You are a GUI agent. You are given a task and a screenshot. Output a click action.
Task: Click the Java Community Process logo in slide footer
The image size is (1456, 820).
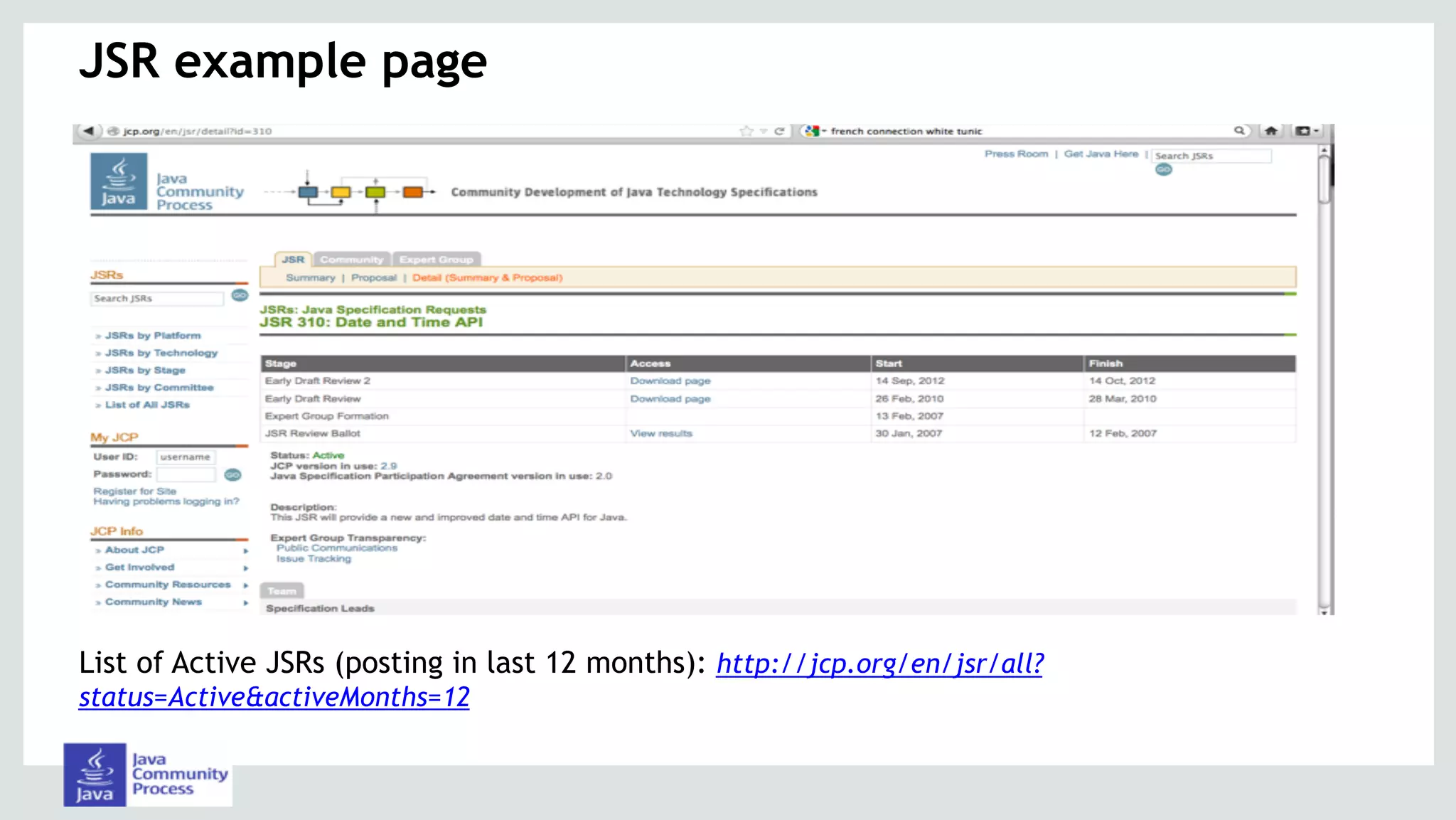click(x=147, y=774)
